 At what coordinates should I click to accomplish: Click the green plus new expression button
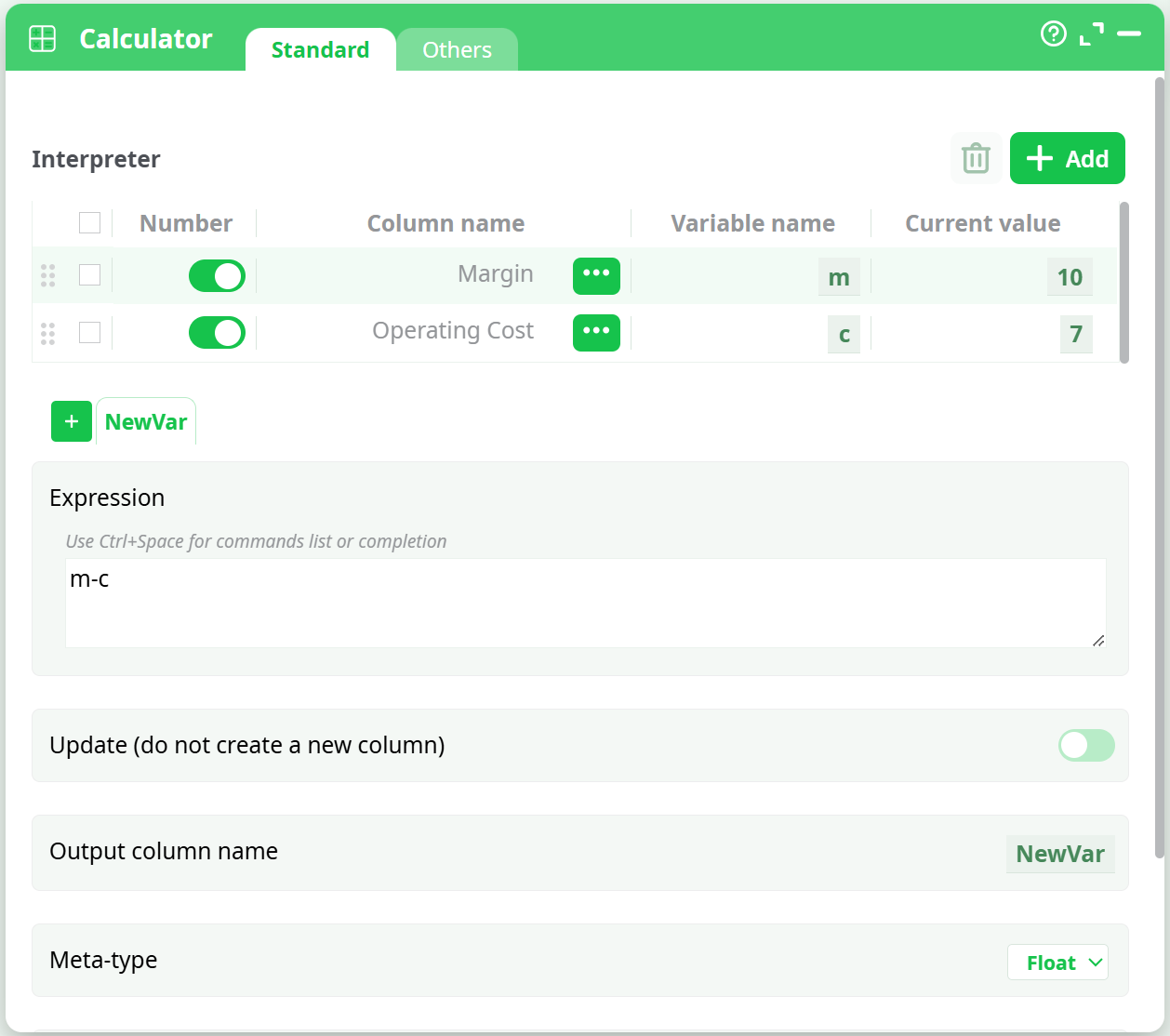click(72, 421)
